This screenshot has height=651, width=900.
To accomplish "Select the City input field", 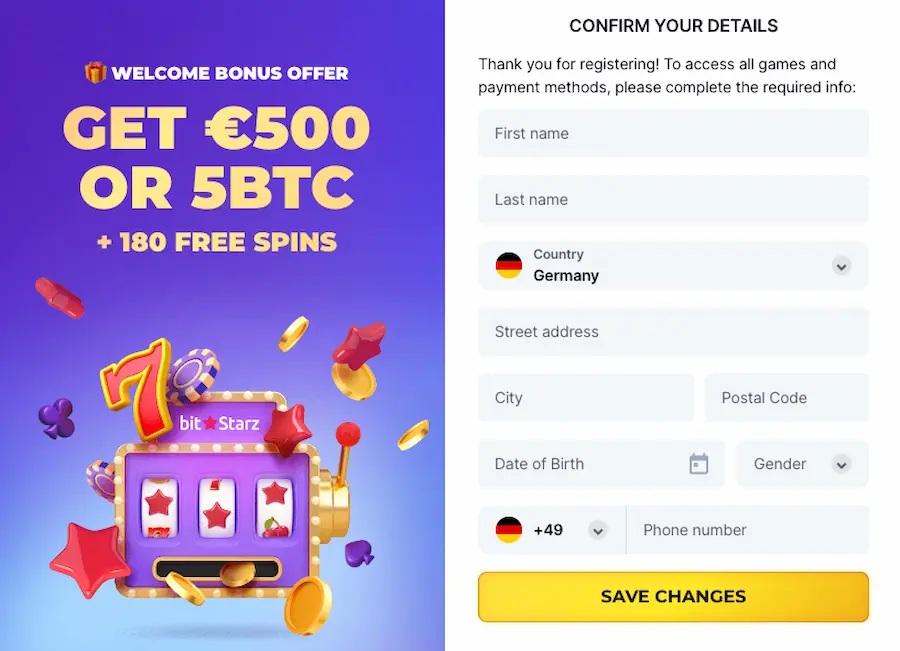I will (586, 398).
